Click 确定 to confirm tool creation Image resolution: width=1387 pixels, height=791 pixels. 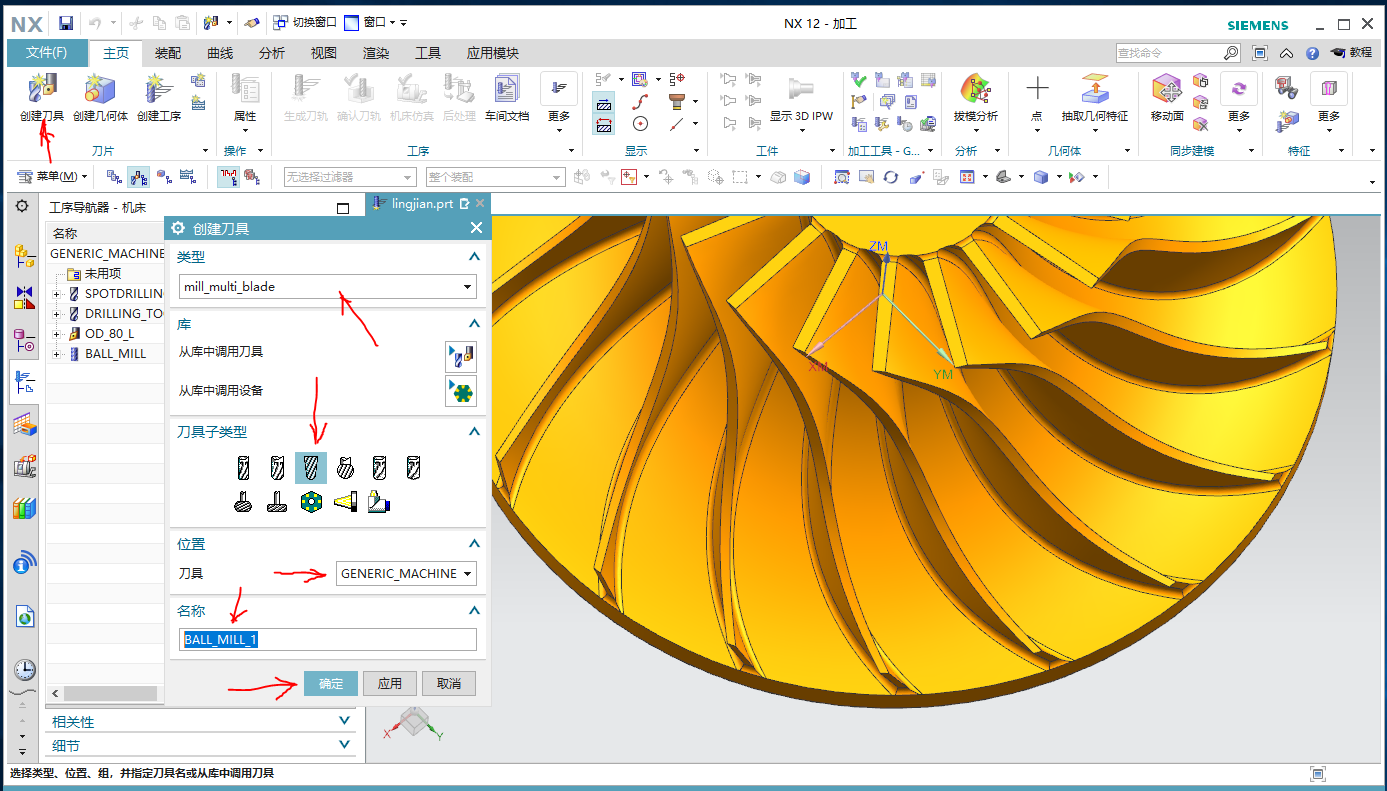point(331,684)
